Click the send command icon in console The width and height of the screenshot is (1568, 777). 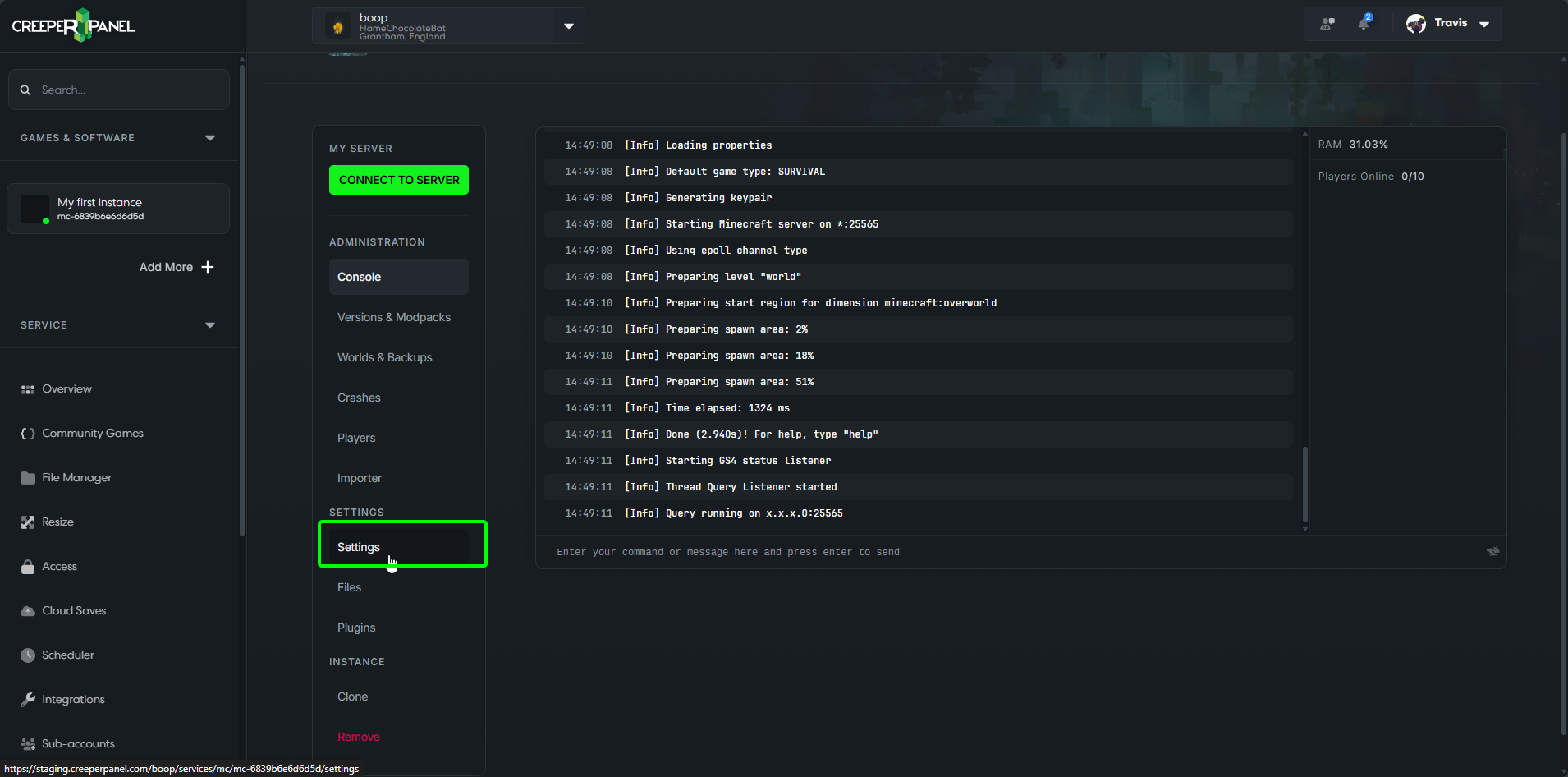click(x=1492, y=551)
